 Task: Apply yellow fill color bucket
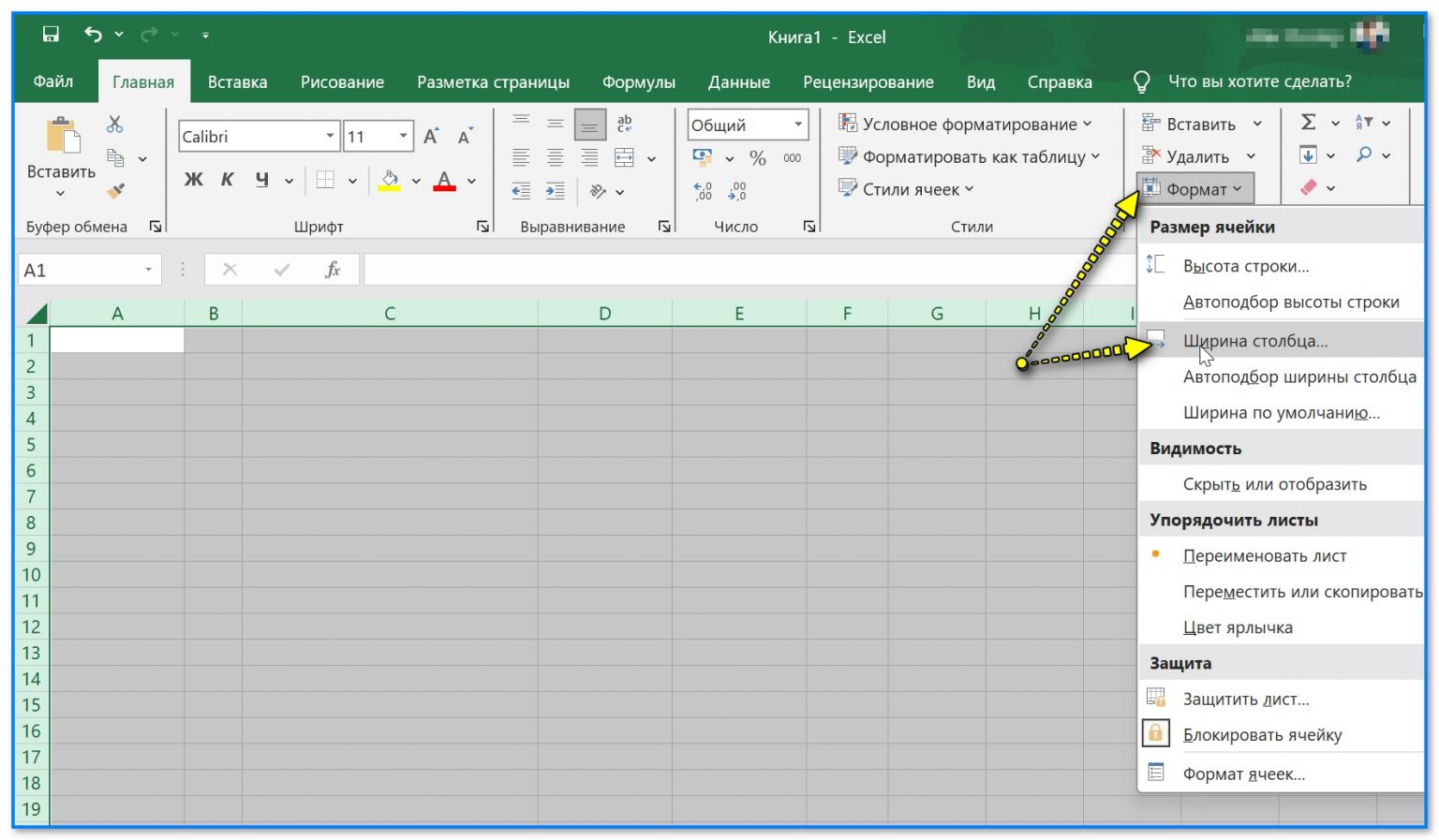[390, 180]
